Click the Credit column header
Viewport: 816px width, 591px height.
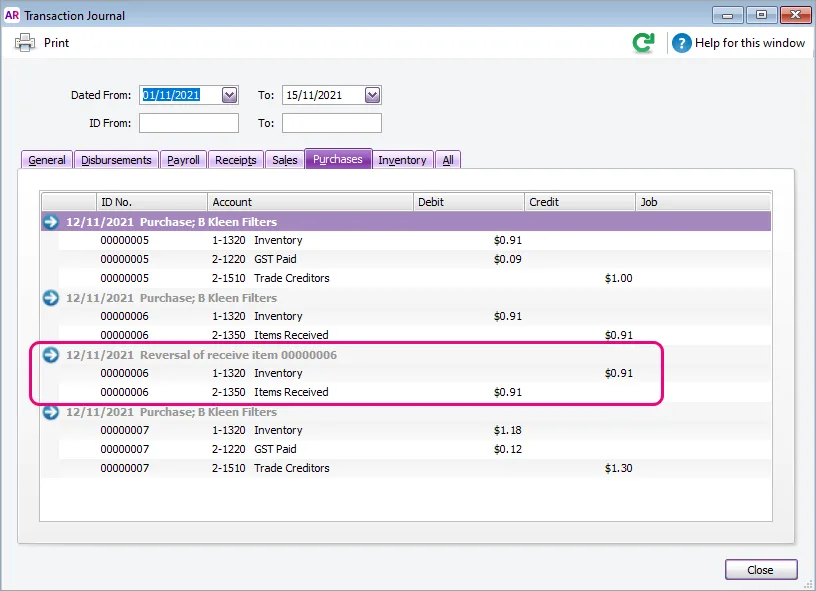pos(579,202)
